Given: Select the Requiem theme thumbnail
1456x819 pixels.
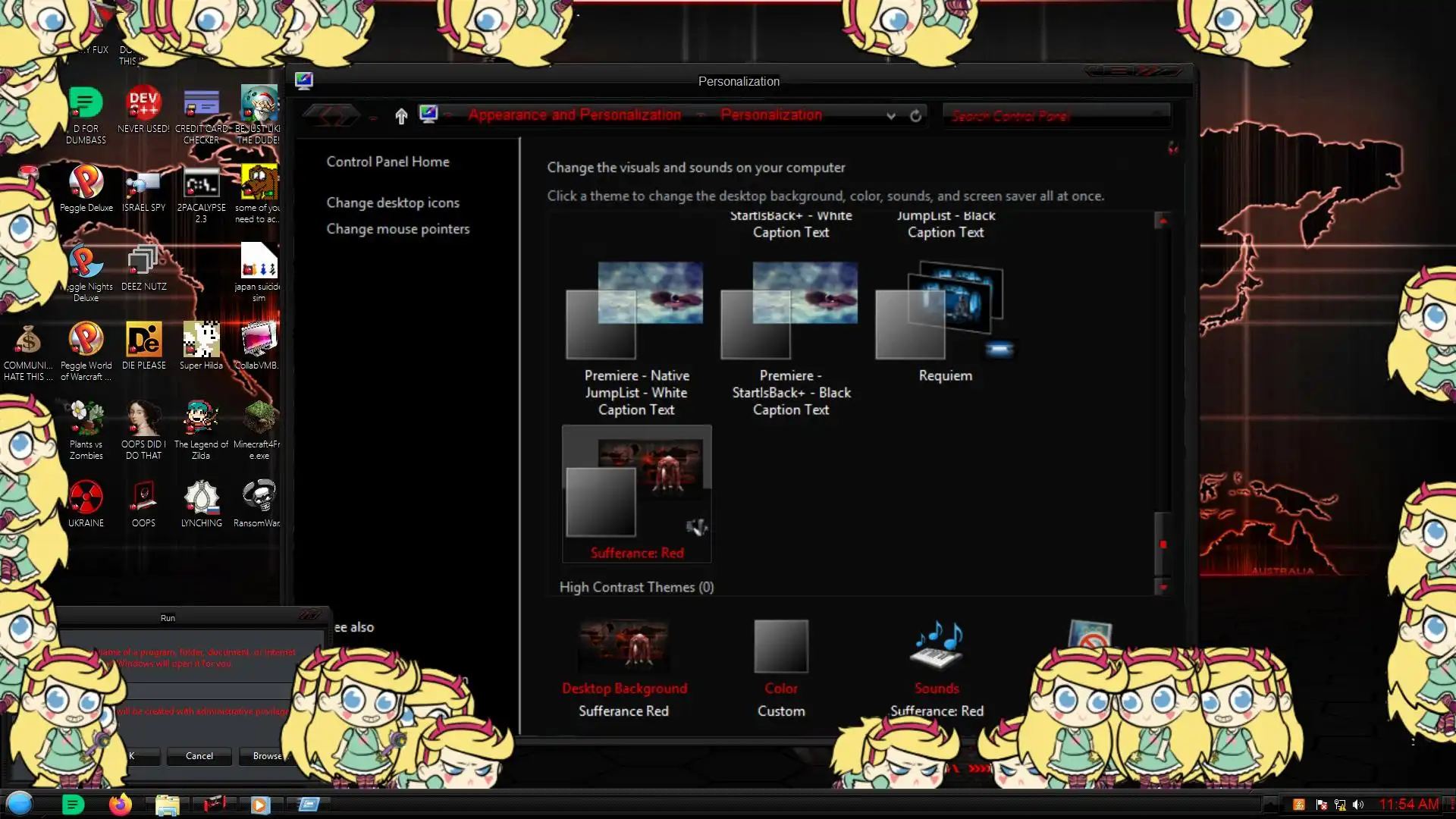Looking at the screenshot, I should (944, 312).
